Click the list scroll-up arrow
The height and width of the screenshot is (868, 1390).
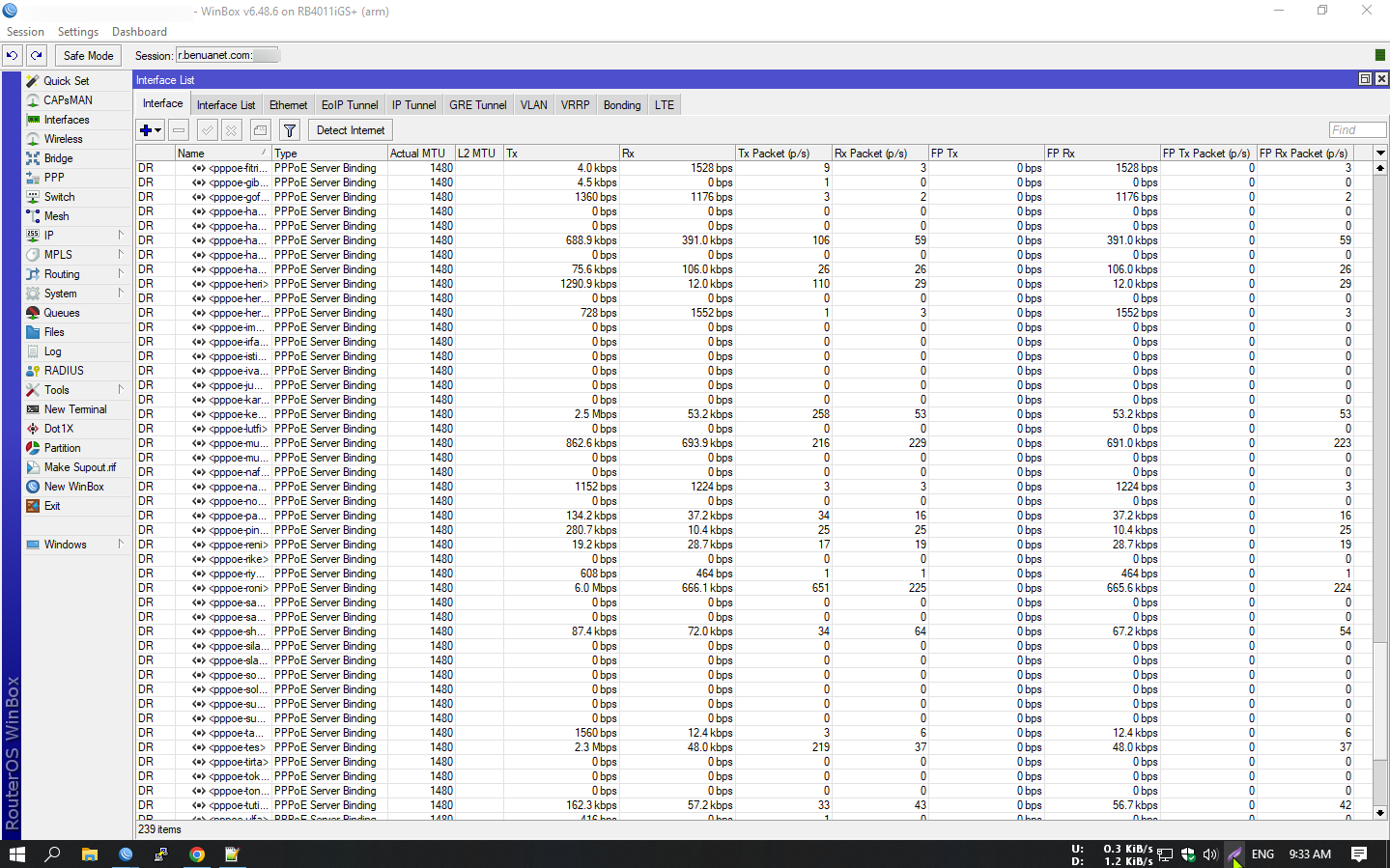(x=1380, y=168)
